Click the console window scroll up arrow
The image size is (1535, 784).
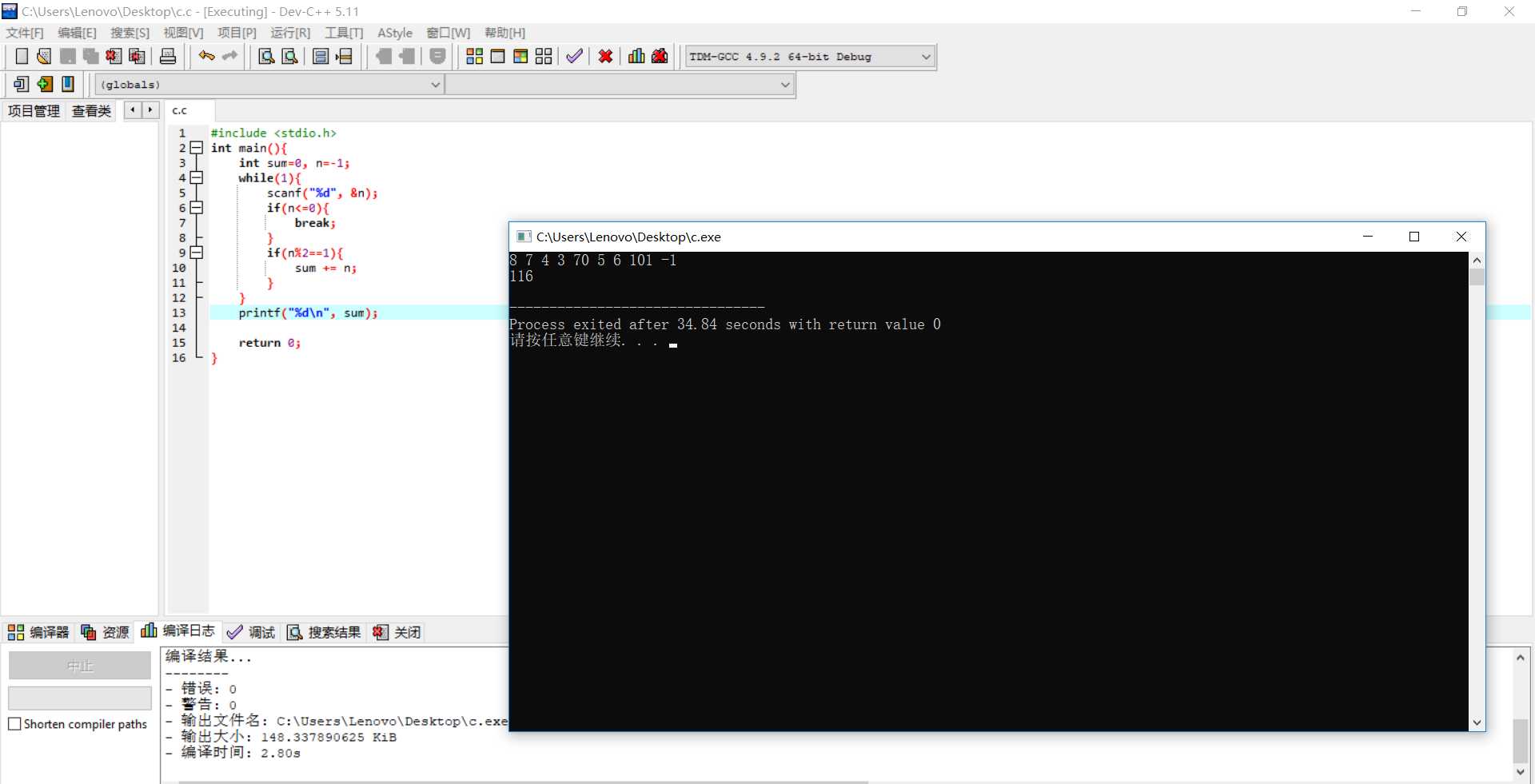coord(1477,261)
